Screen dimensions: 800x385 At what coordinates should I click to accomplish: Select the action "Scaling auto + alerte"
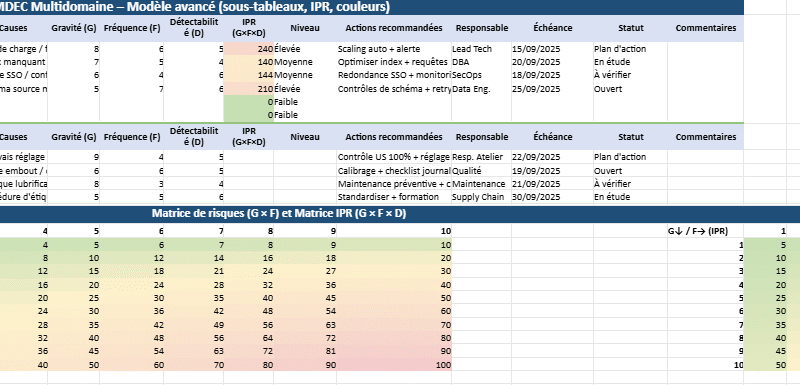click(393, 49)
